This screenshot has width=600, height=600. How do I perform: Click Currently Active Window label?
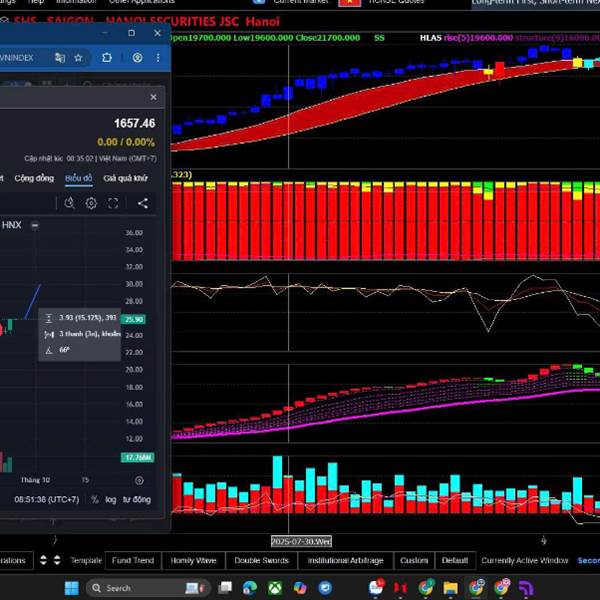click(x=525, y=561)
